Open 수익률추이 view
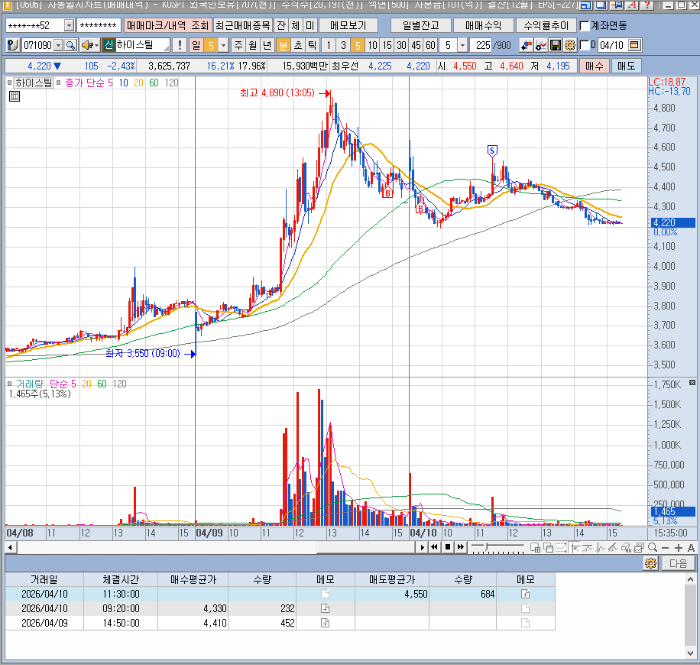Image resolution: width=700 pixels, height=665 pixels. pos(546,25)
